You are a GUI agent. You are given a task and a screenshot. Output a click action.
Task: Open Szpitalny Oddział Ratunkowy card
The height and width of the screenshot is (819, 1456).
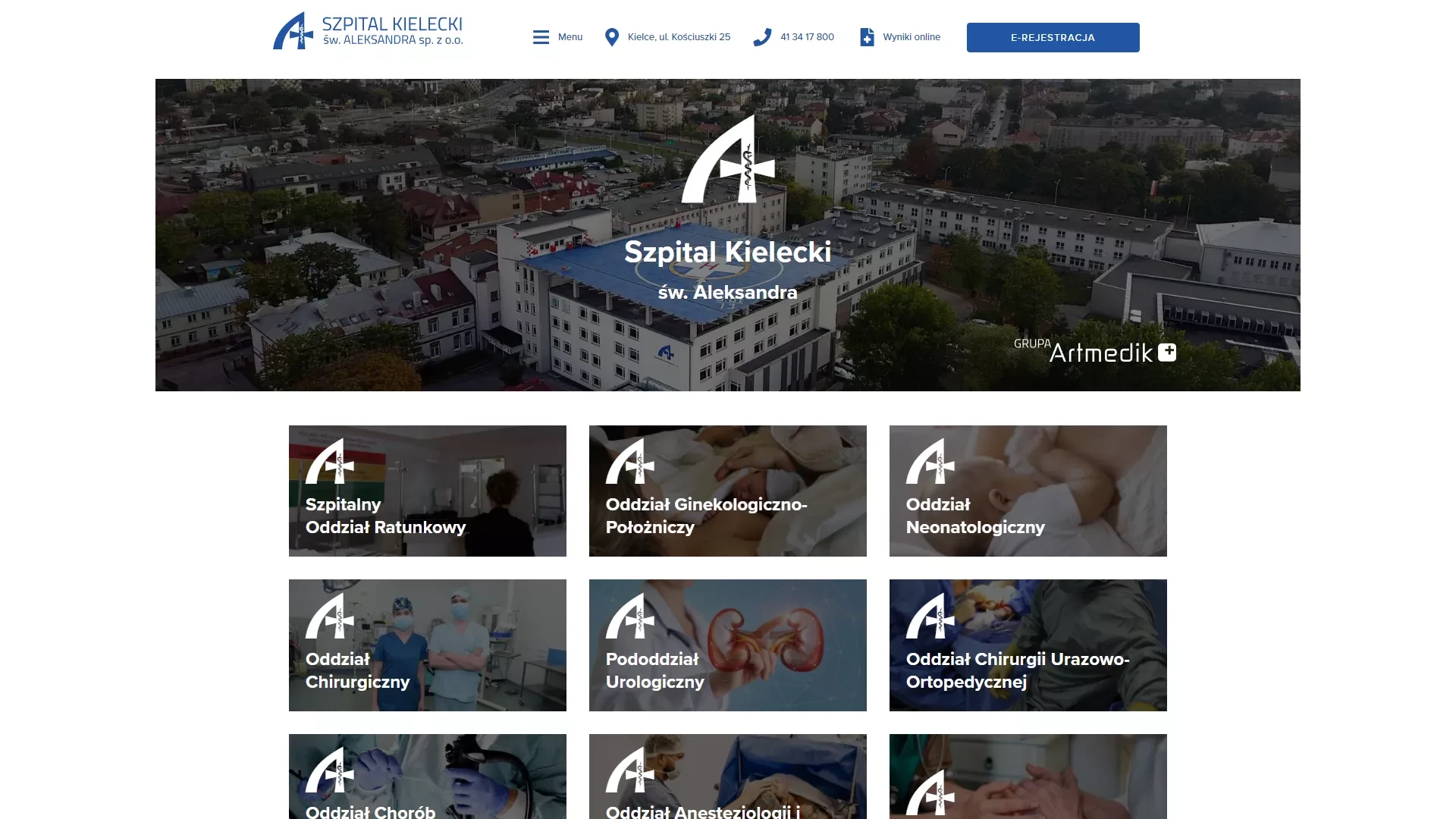428,491
